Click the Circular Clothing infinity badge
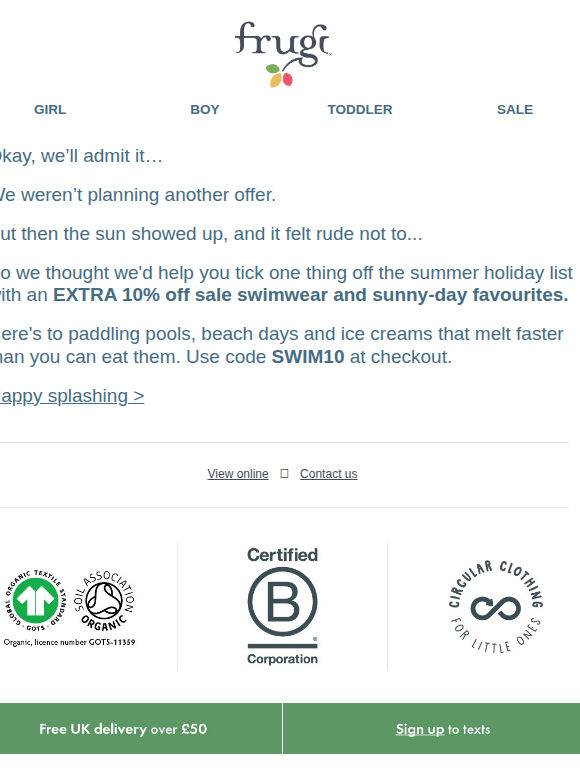Image resolution: width=580 pixels, height=774 pixels. point(496,607)
